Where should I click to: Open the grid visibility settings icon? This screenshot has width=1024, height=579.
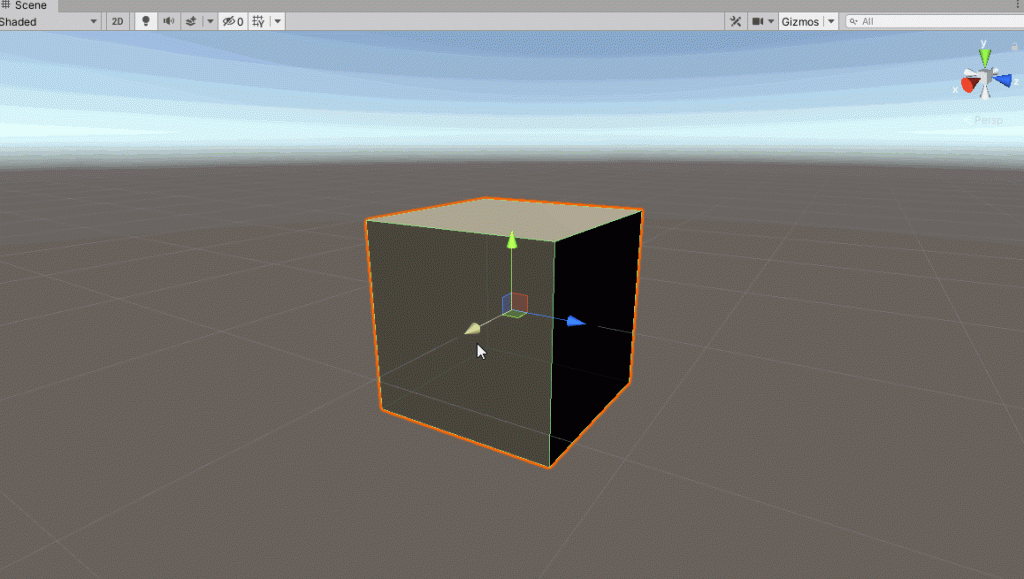tap(277, 20)
